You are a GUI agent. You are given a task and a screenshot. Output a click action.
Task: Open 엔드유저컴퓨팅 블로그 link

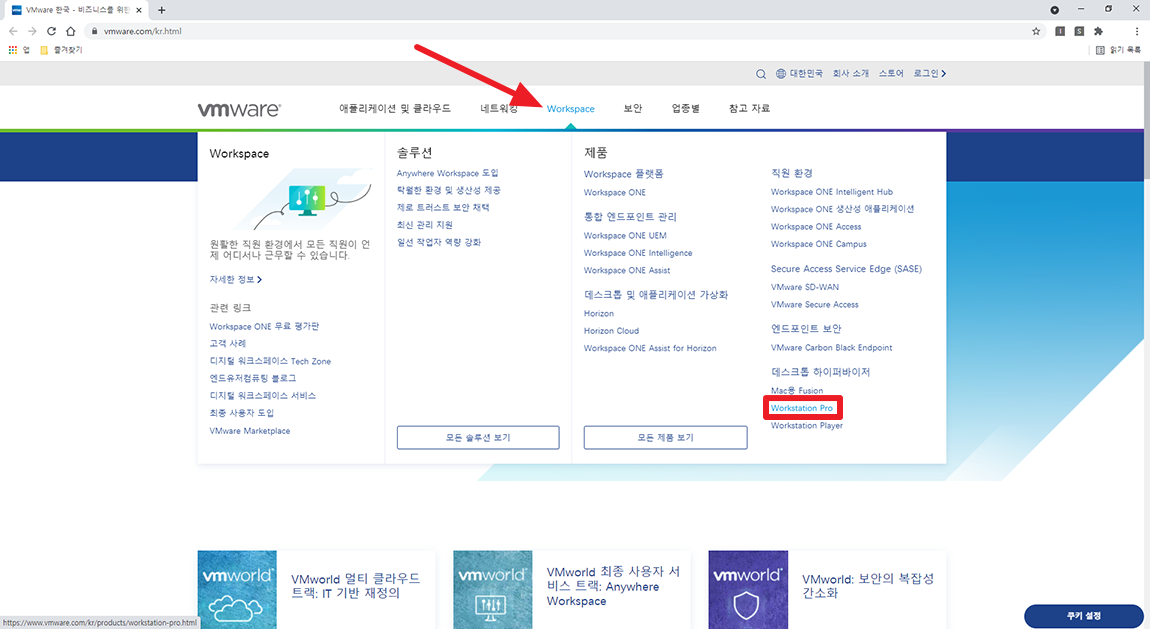[x=252, y=378]
